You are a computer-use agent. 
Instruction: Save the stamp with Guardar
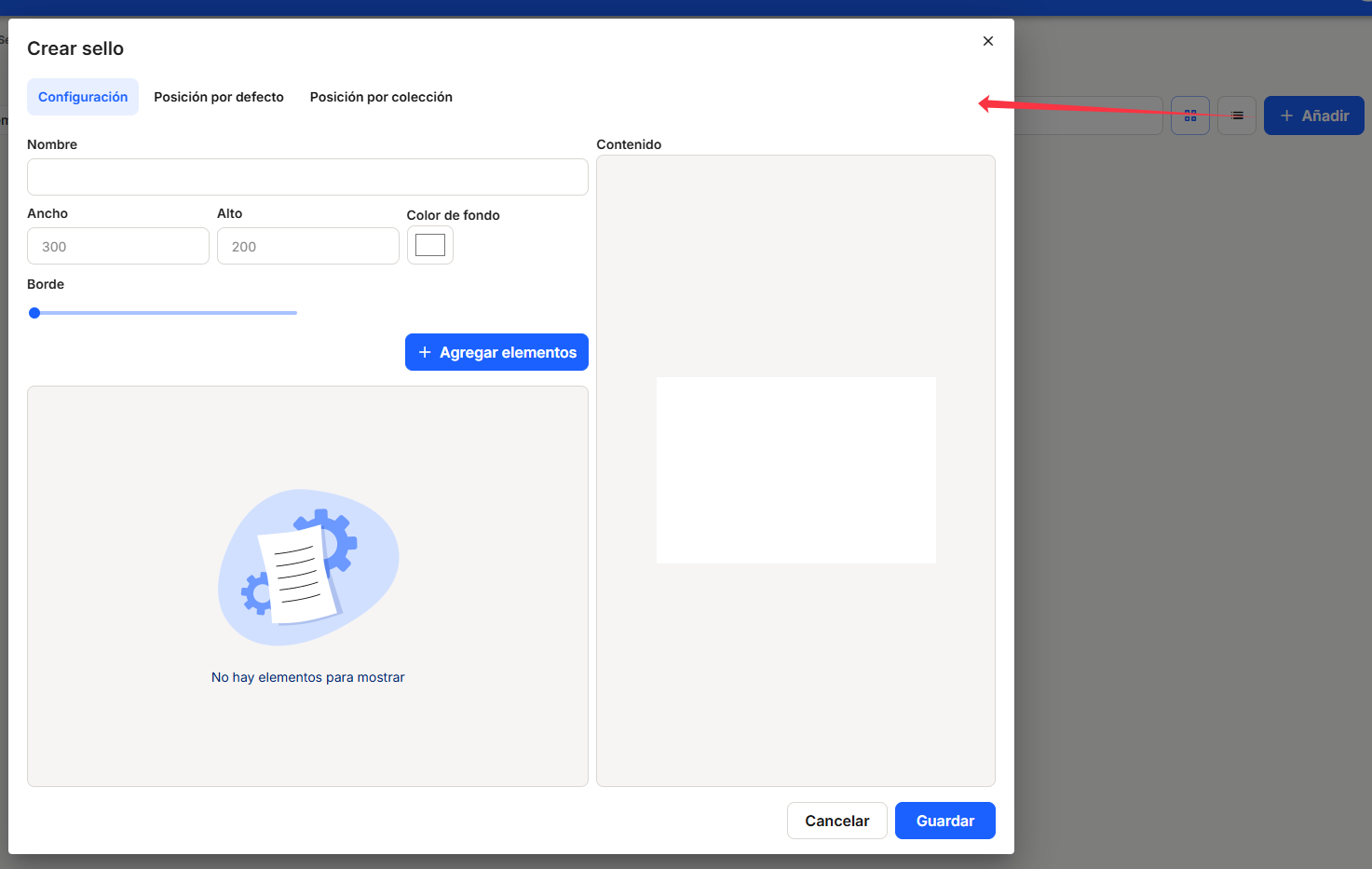944,821
